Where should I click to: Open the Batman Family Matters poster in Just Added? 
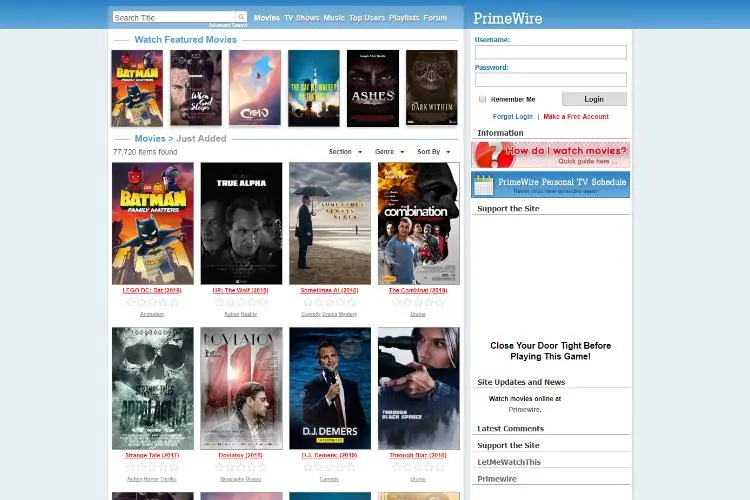click(153, 223)
